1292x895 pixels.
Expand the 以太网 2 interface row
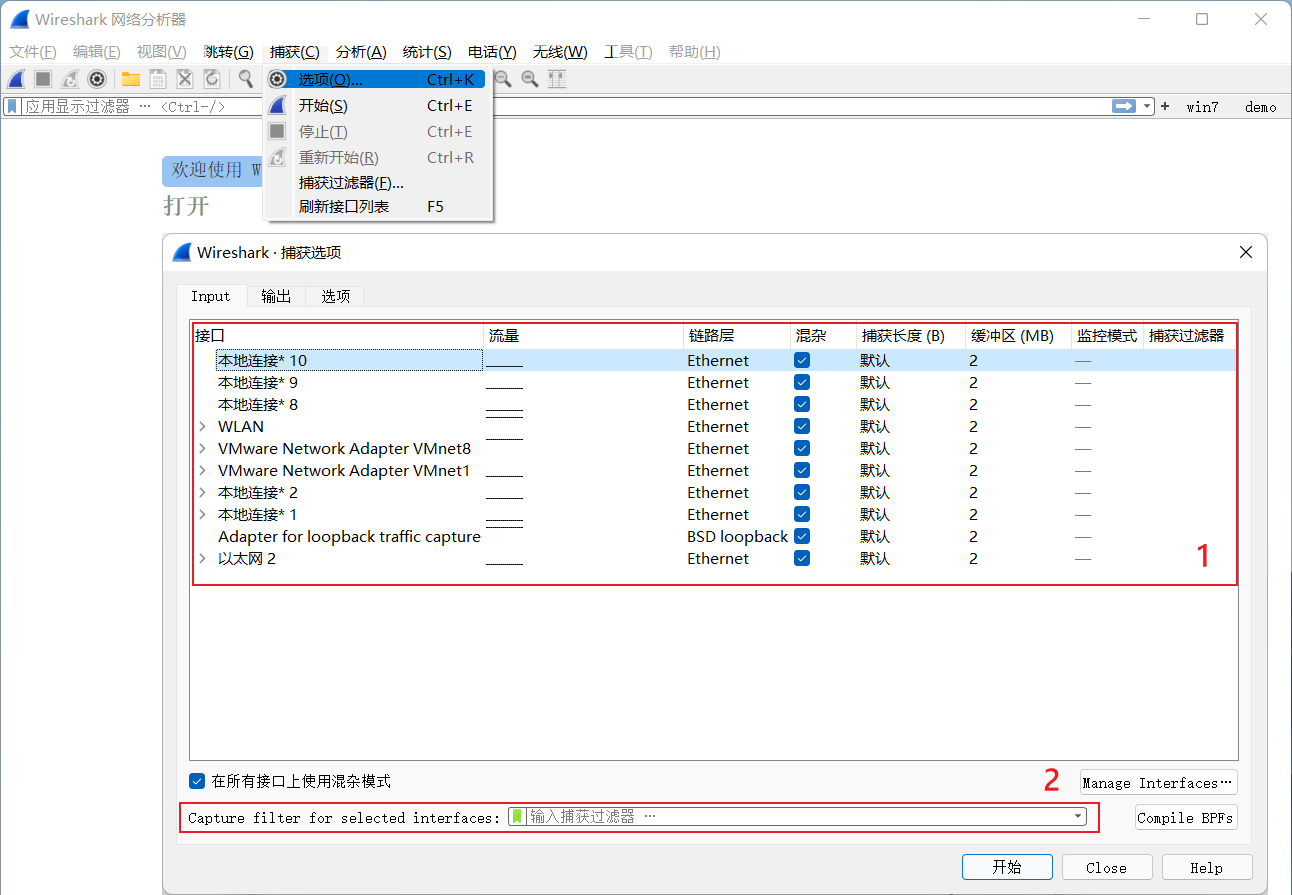[202, 559]
